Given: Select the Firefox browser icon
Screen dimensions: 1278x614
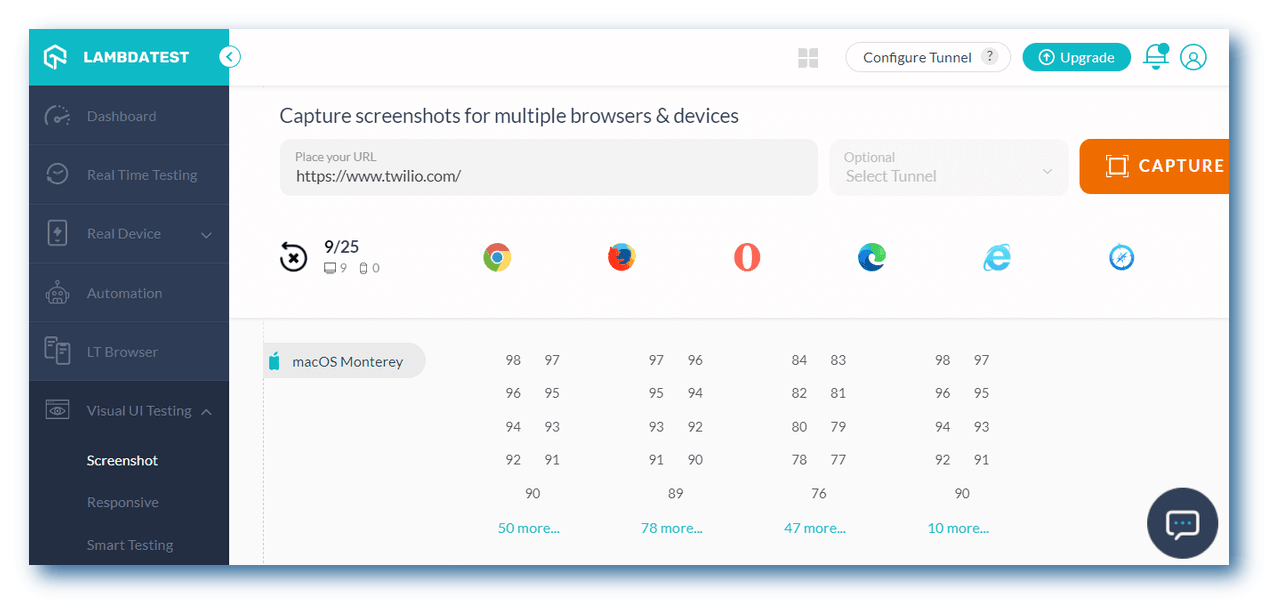Looking at the screenshot, I should tap(622, 258).
